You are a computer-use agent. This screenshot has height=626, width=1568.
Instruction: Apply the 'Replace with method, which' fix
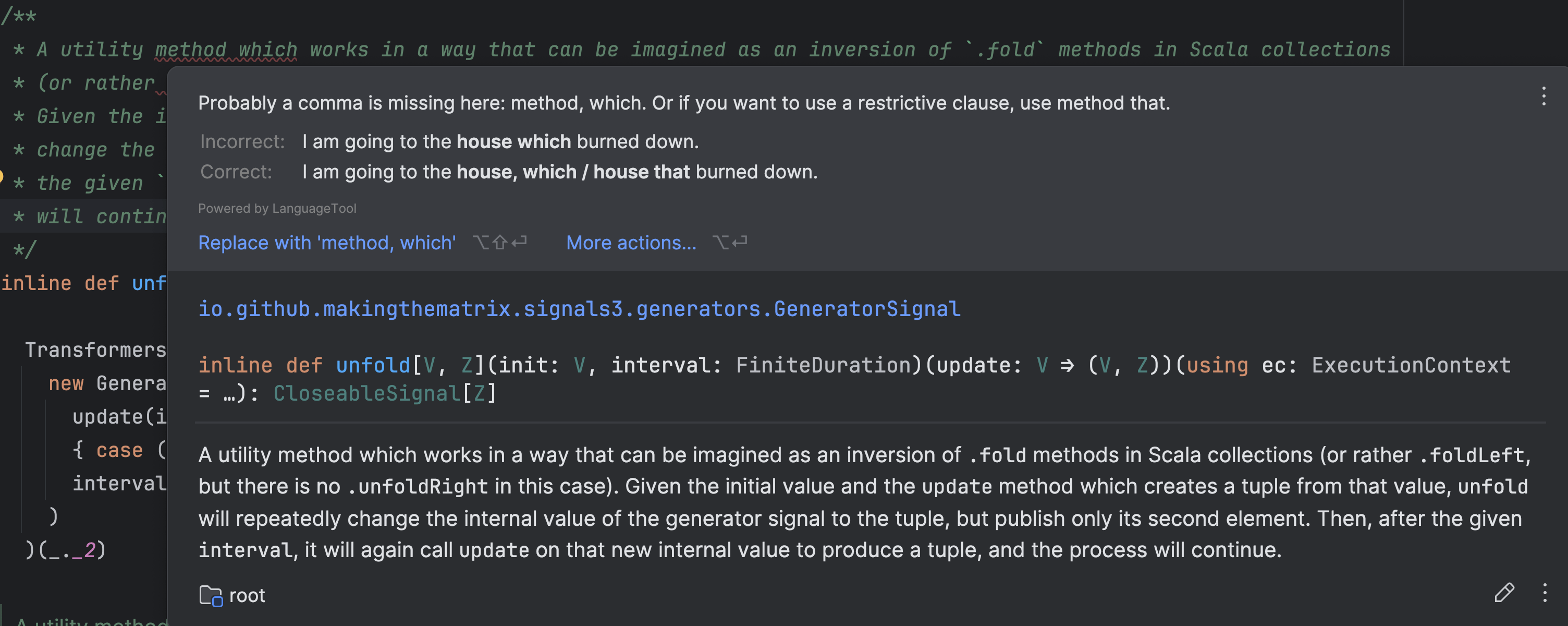(327, 243)
